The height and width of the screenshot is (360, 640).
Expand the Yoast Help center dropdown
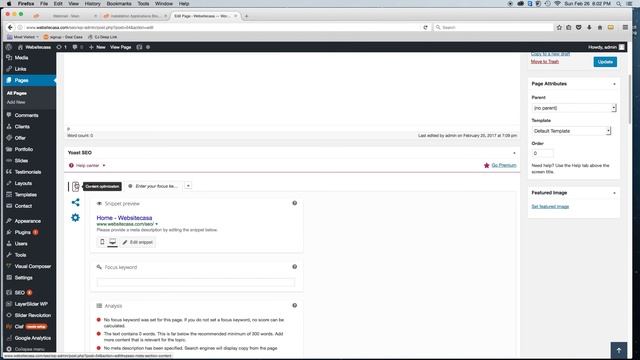87,166
